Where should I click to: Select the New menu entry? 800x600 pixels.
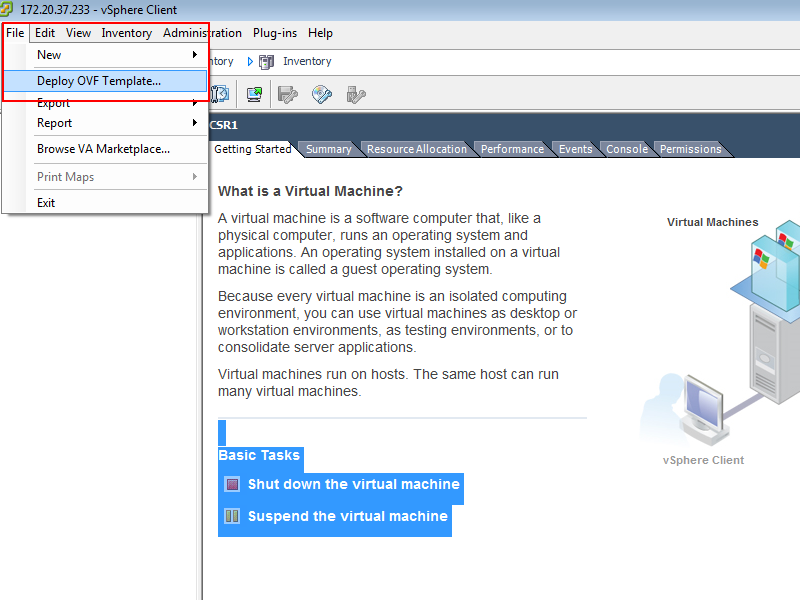pos(105,55)
